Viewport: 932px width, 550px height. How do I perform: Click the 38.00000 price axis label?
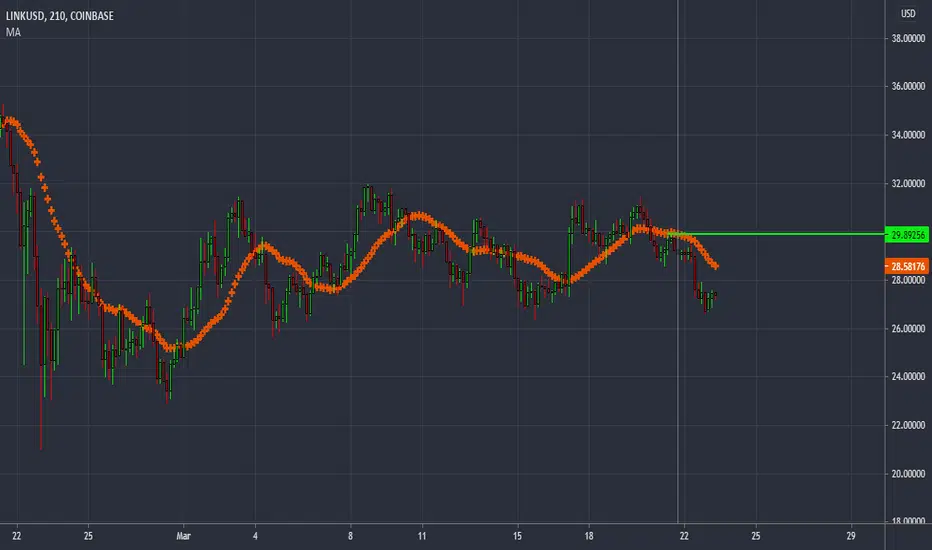(x=908, y=39)
